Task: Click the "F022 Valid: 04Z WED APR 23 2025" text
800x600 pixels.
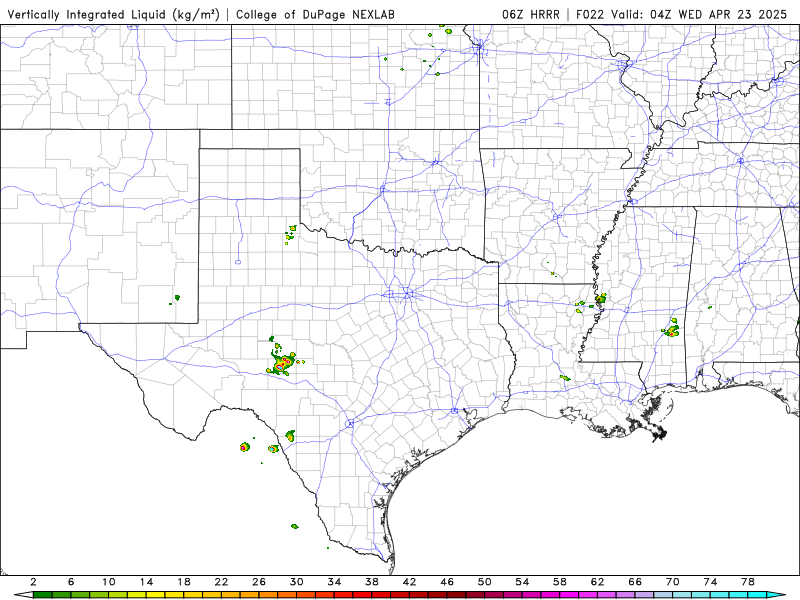Action: point(682,14)
